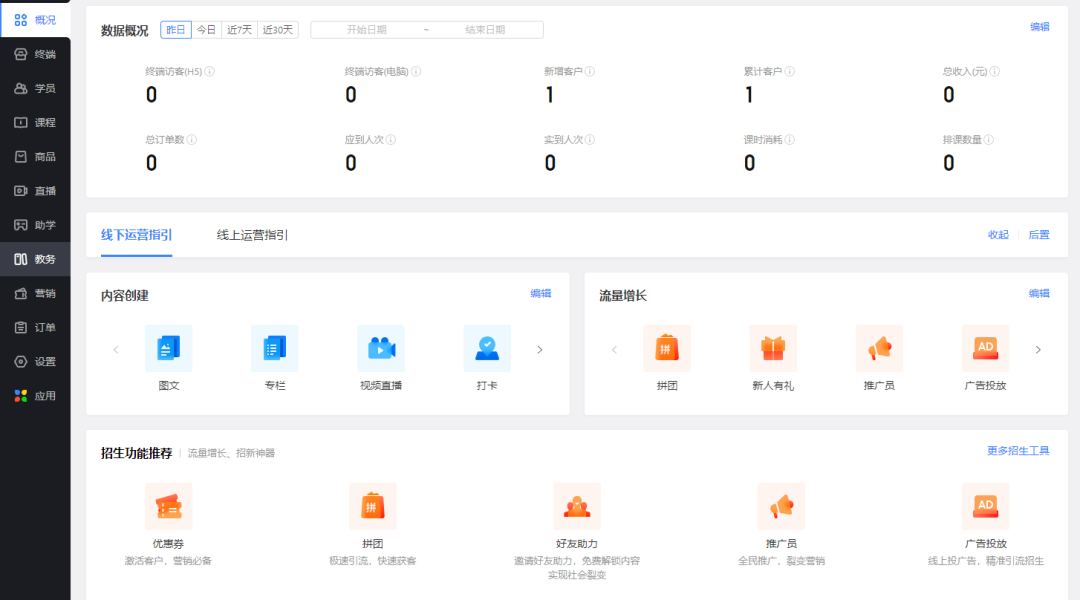This screenshot has width=1080, height=600.
Task: Show info tooltip for 实到人次
Action: [590, 140]
